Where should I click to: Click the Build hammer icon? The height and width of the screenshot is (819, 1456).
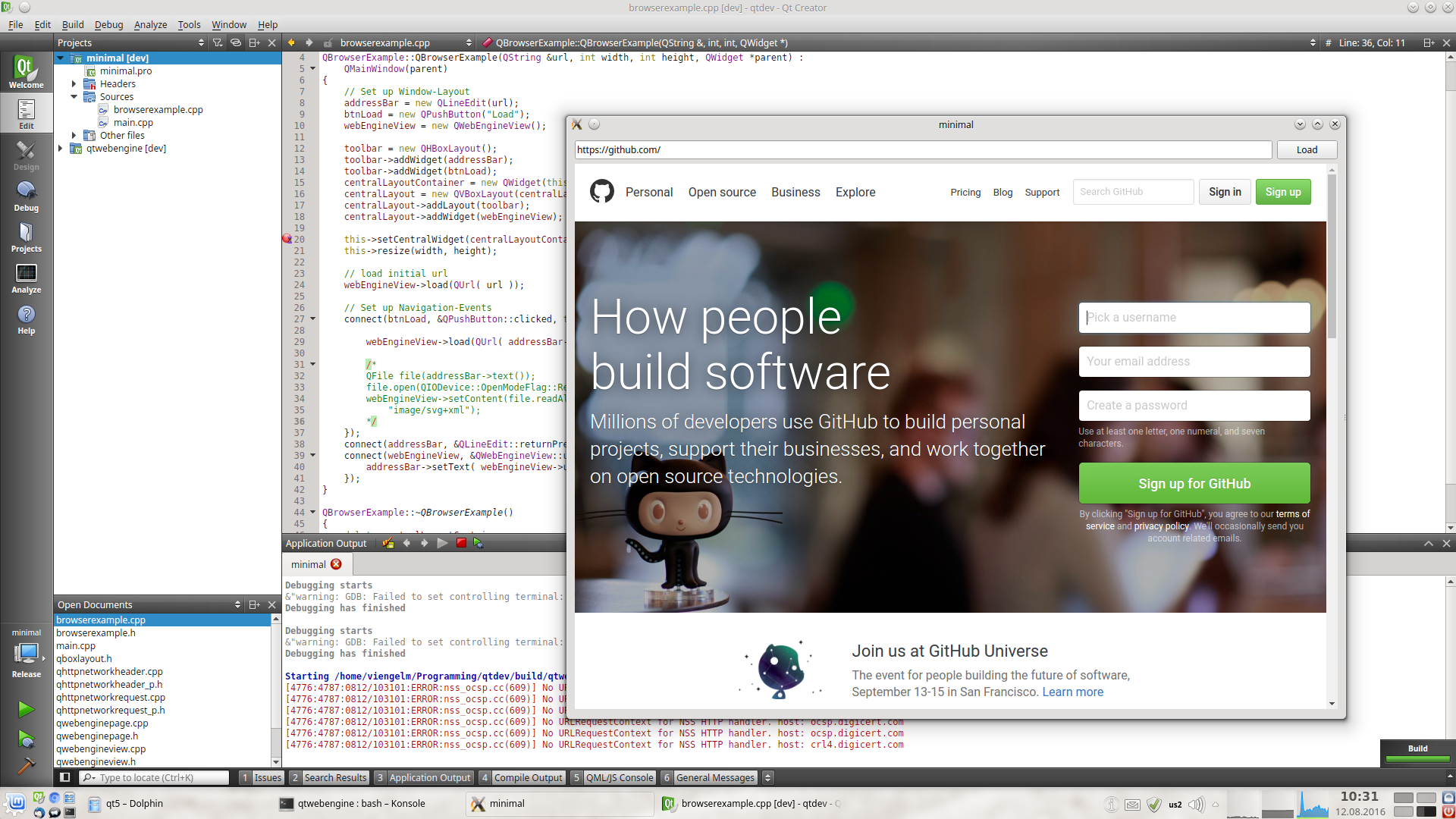pos(26,764)
